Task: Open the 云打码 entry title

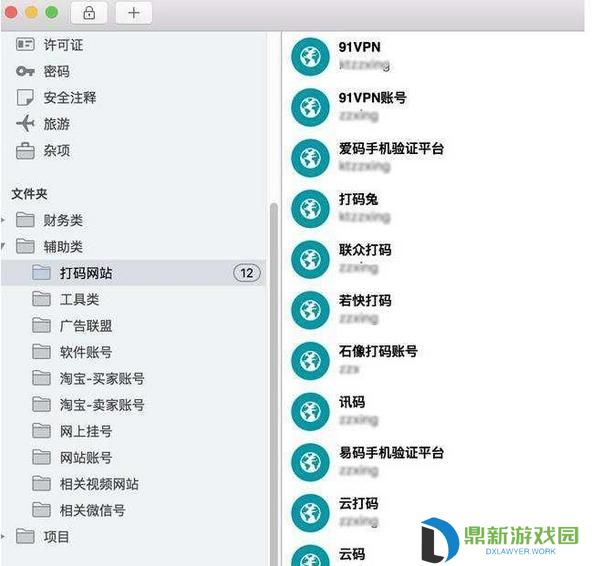Action: 359,503
